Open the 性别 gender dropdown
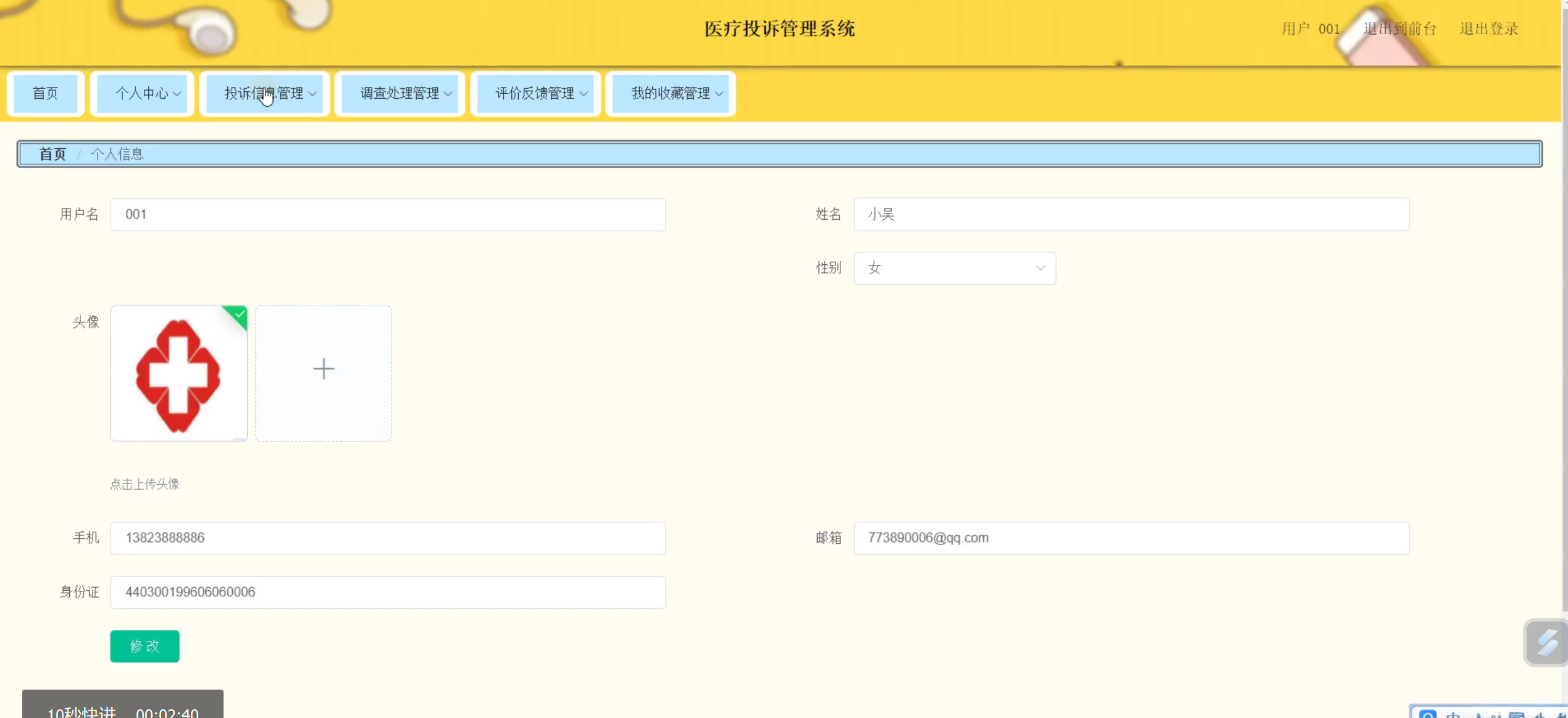This screenshot has width=1568, height=718. (955, 268)
